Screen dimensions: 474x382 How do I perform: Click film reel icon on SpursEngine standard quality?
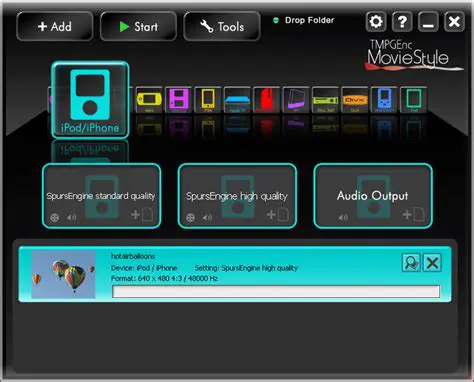tap(55, 218)
